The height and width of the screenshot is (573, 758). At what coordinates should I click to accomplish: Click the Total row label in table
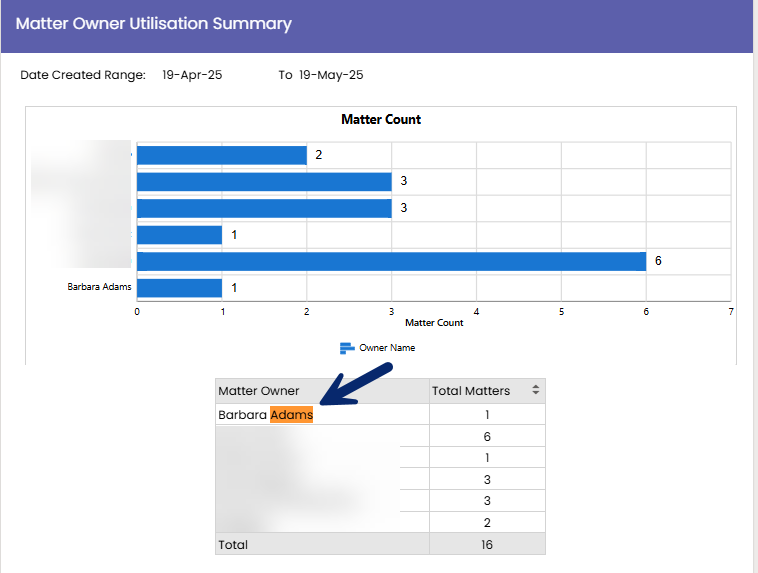pyautogui.click(x=233, y=545)
